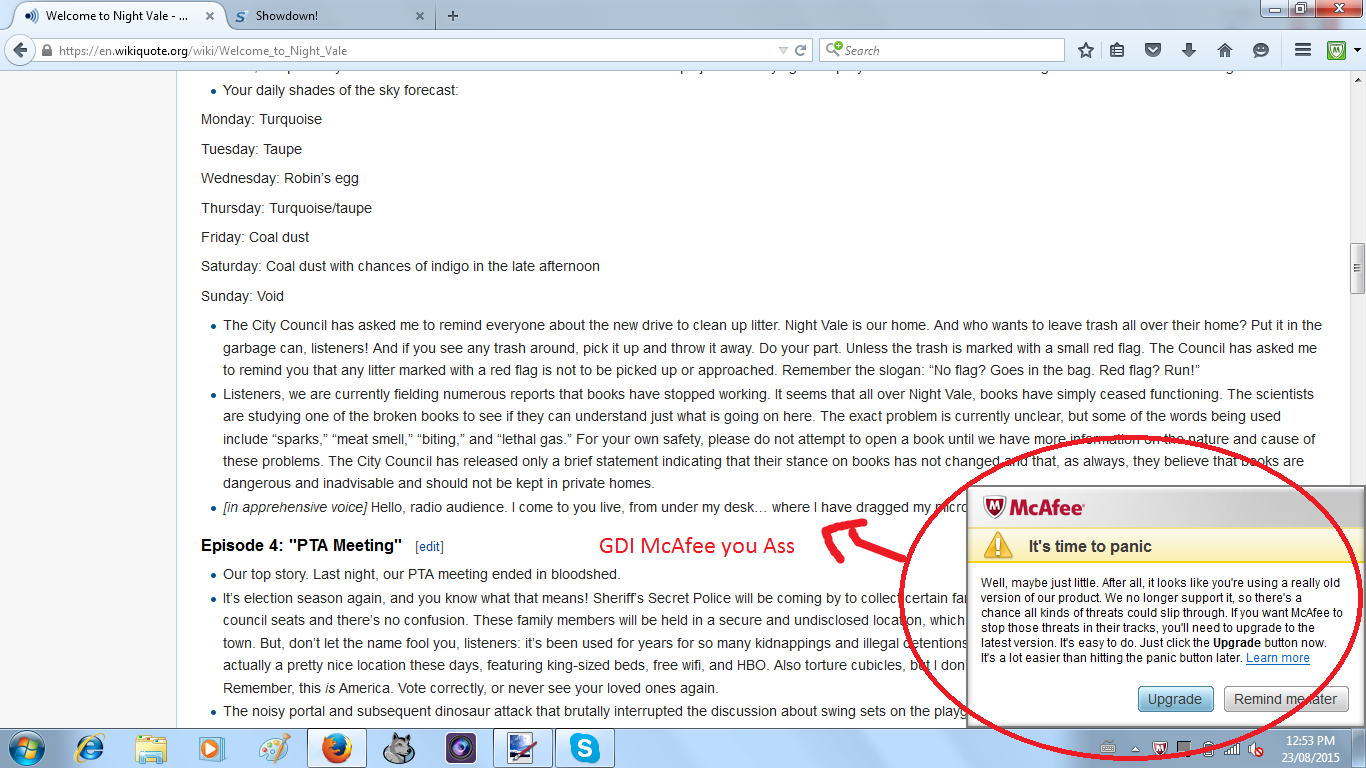Open the volume control in system tray
The height and width of the screenshot is (768, 1366).
[1254, 748]
